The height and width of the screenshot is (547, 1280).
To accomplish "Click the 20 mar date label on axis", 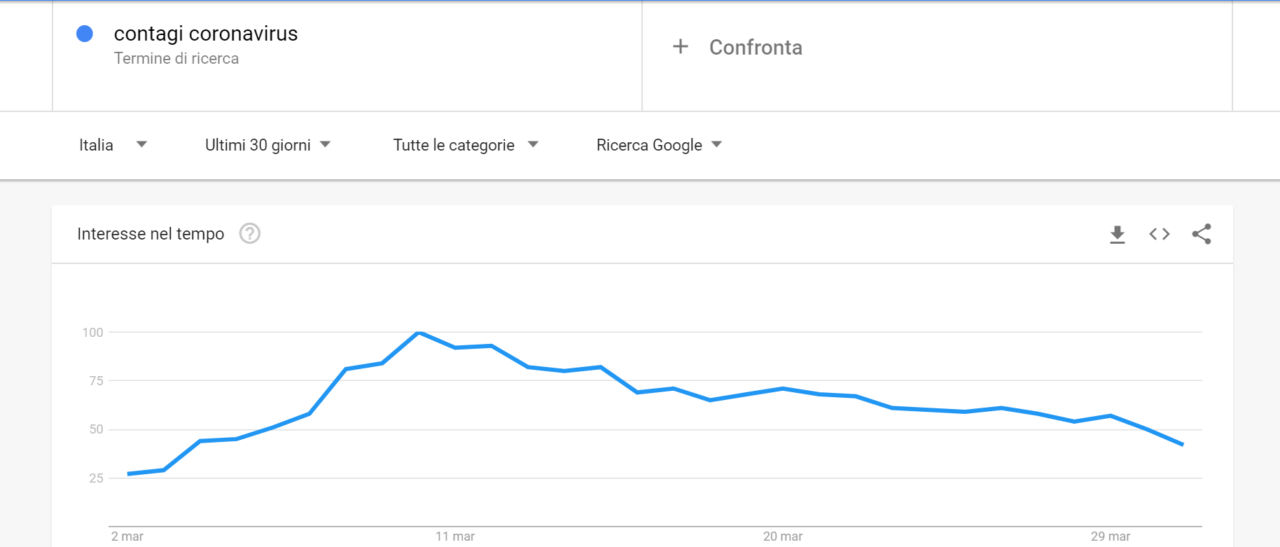I will click(x=783, y=537).
